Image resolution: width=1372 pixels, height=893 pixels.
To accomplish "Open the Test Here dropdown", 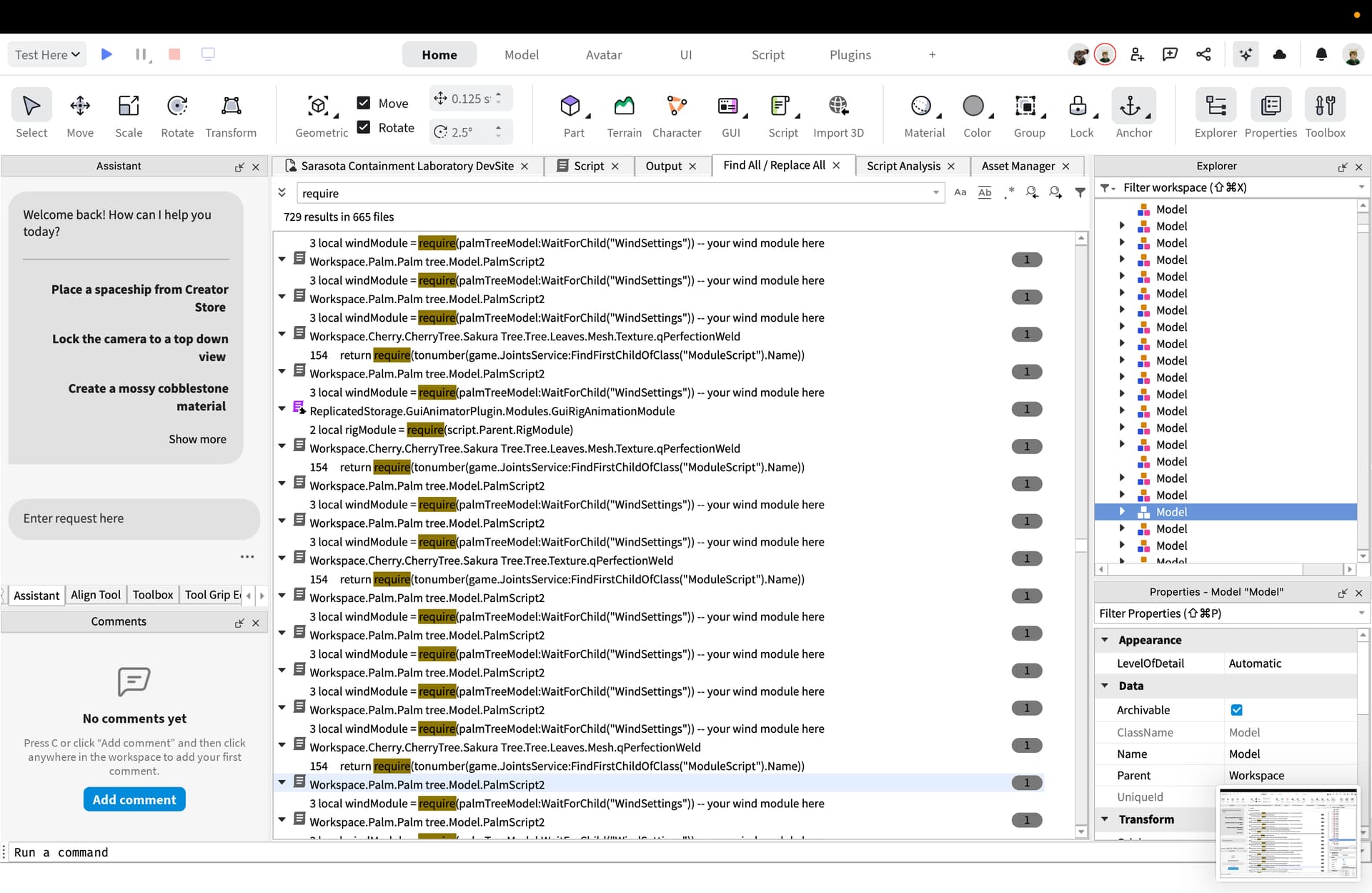I will click(46, 54).
